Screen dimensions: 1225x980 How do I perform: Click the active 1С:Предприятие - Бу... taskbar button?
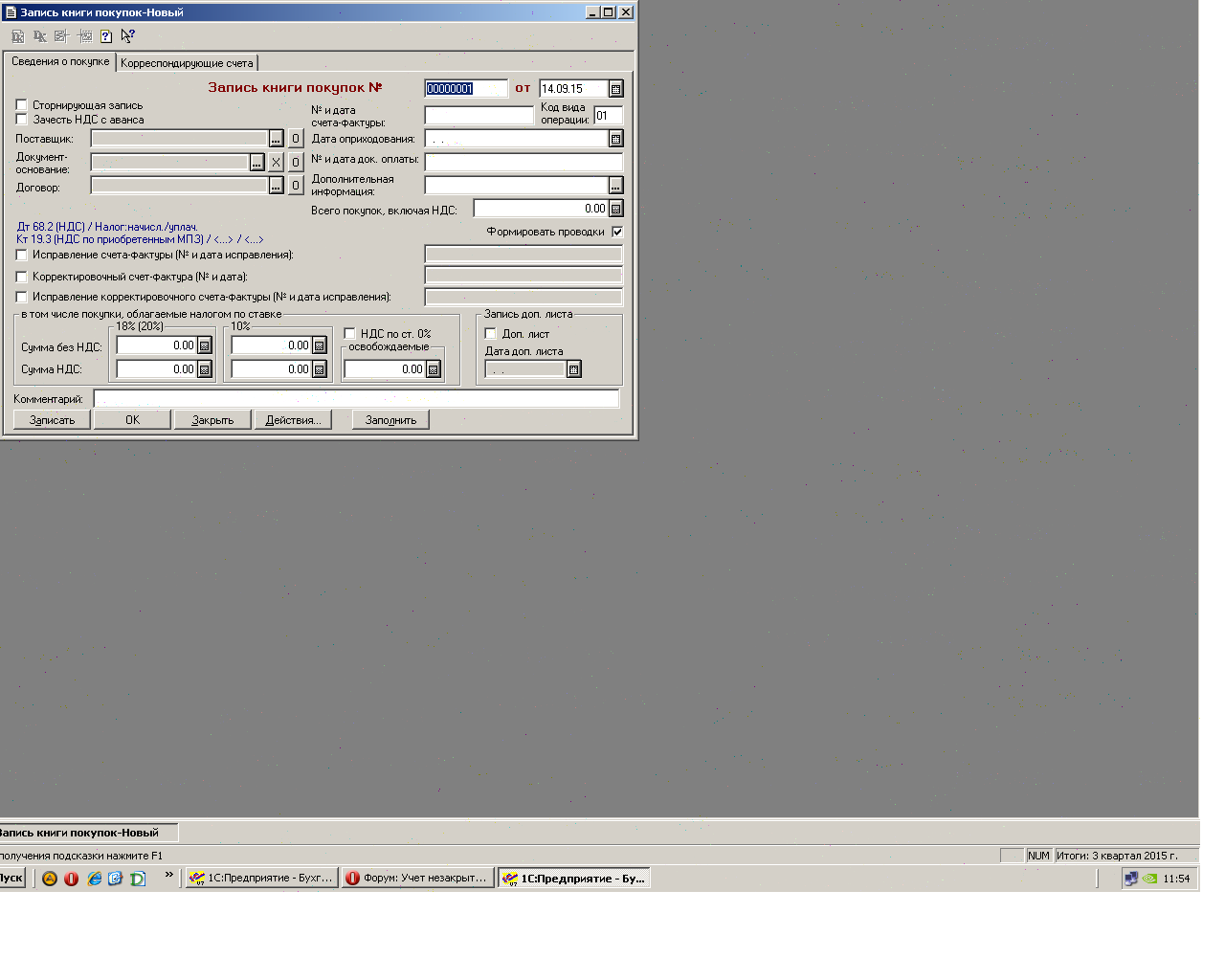[574, 879]
